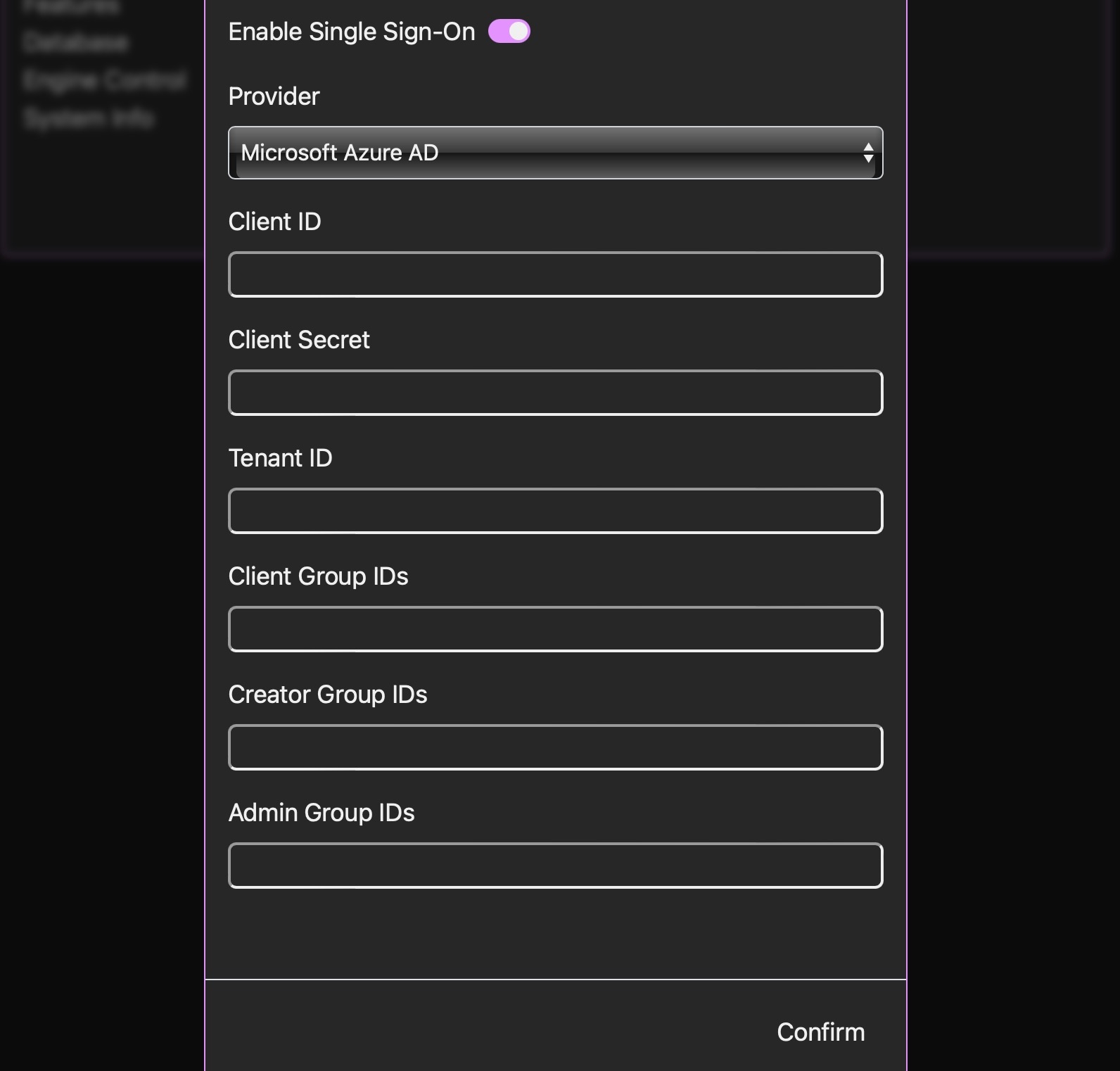The height and width of the screenshot is (1071, 1120).
Task: Disable the Enable Single Sign-On toggle
Action: (x=509, y=32)
